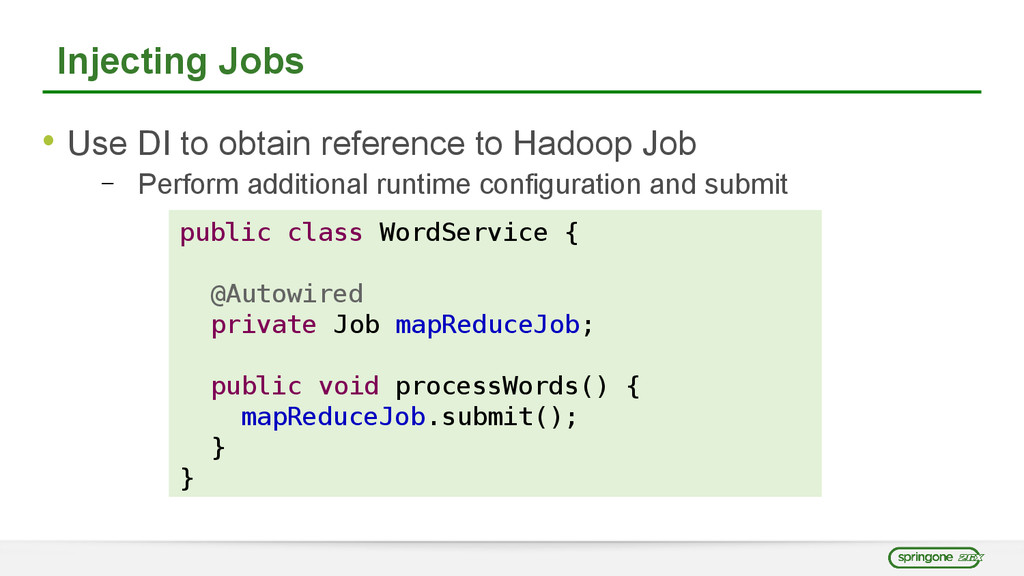Click the words "Hadoop Job" in bullet

(604, 145)
